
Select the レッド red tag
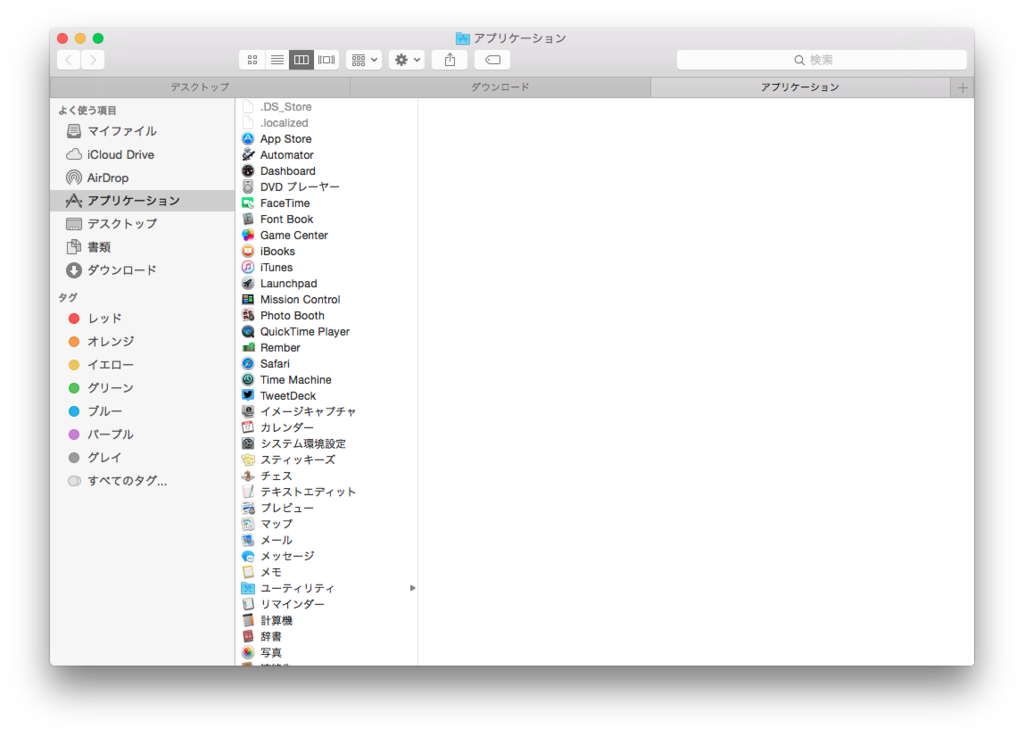coord(142,319)
